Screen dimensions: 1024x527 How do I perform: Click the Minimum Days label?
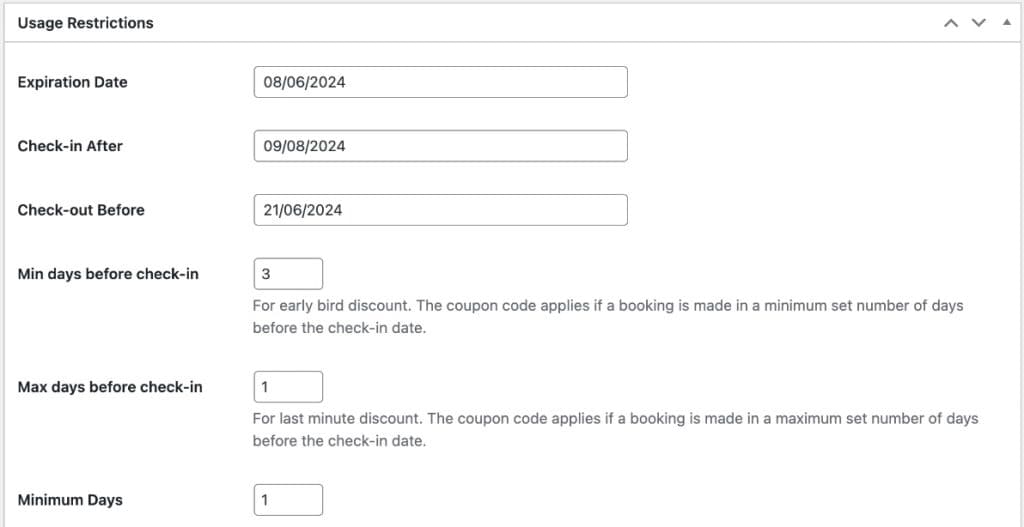70,500
